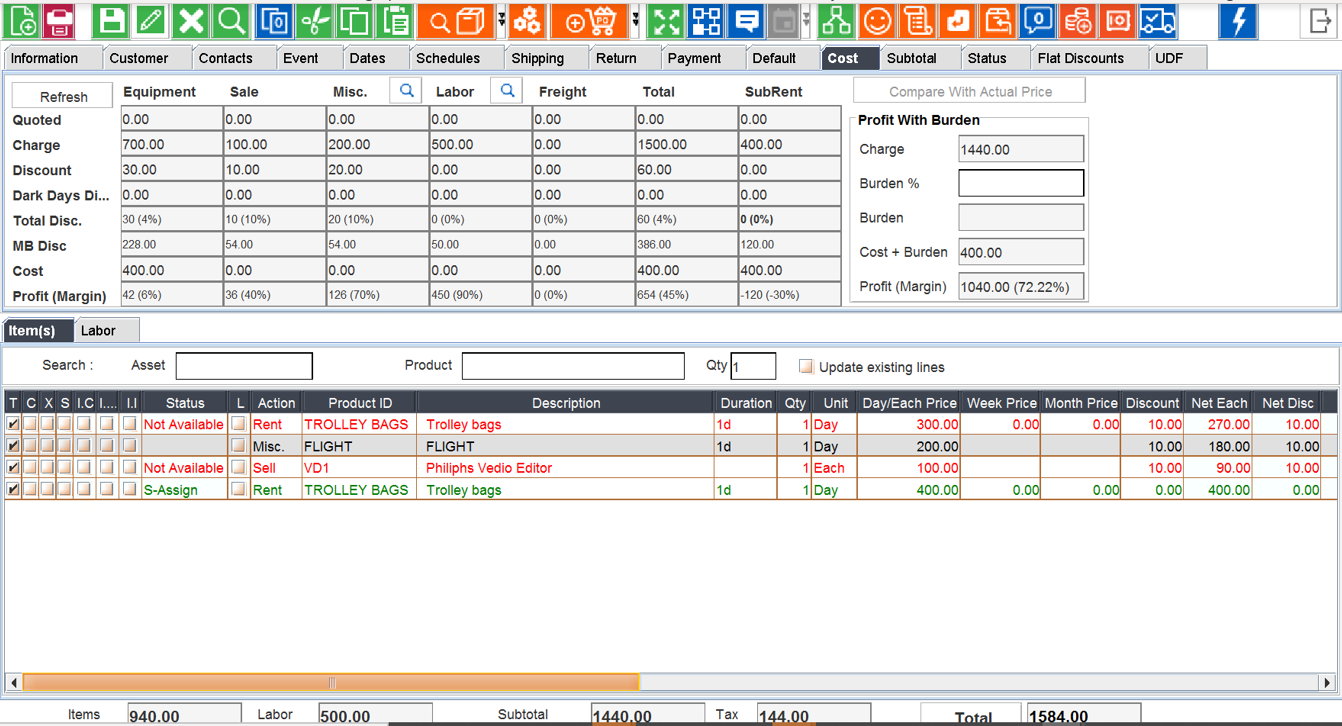Click the exit door icon

[x=1320, y=20]
